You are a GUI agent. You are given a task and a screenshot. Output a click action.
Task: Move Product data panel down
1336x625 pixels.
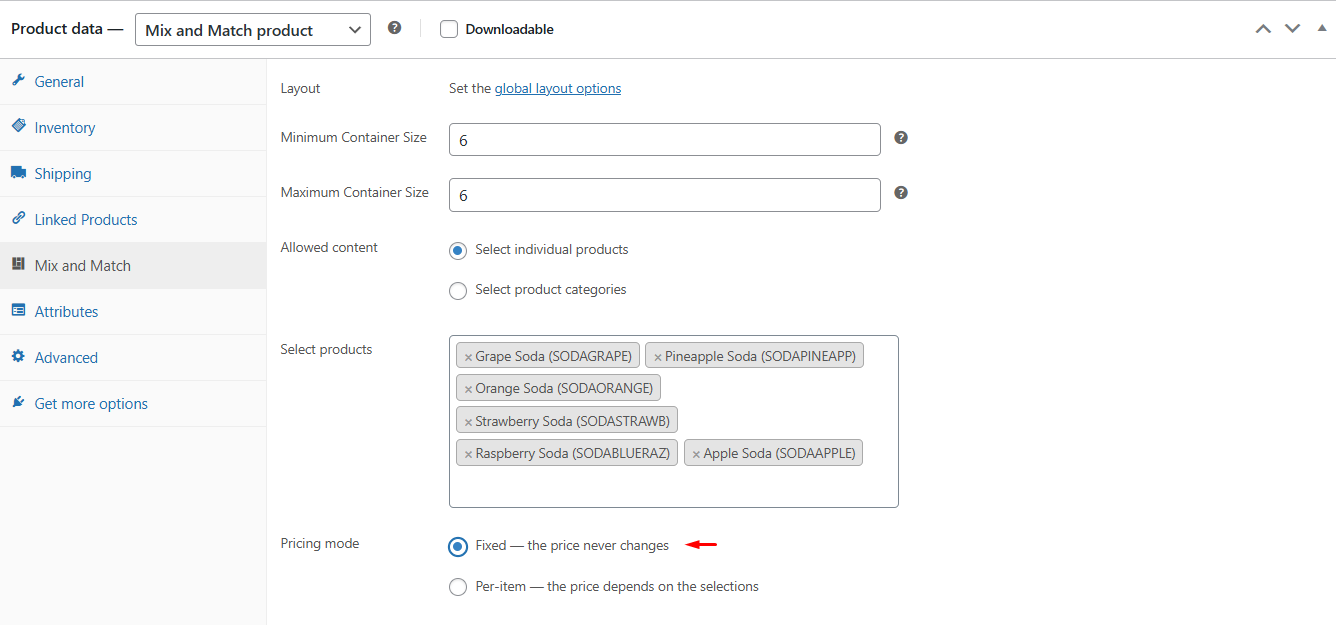pyautogui.click(x=1293, y=29)
